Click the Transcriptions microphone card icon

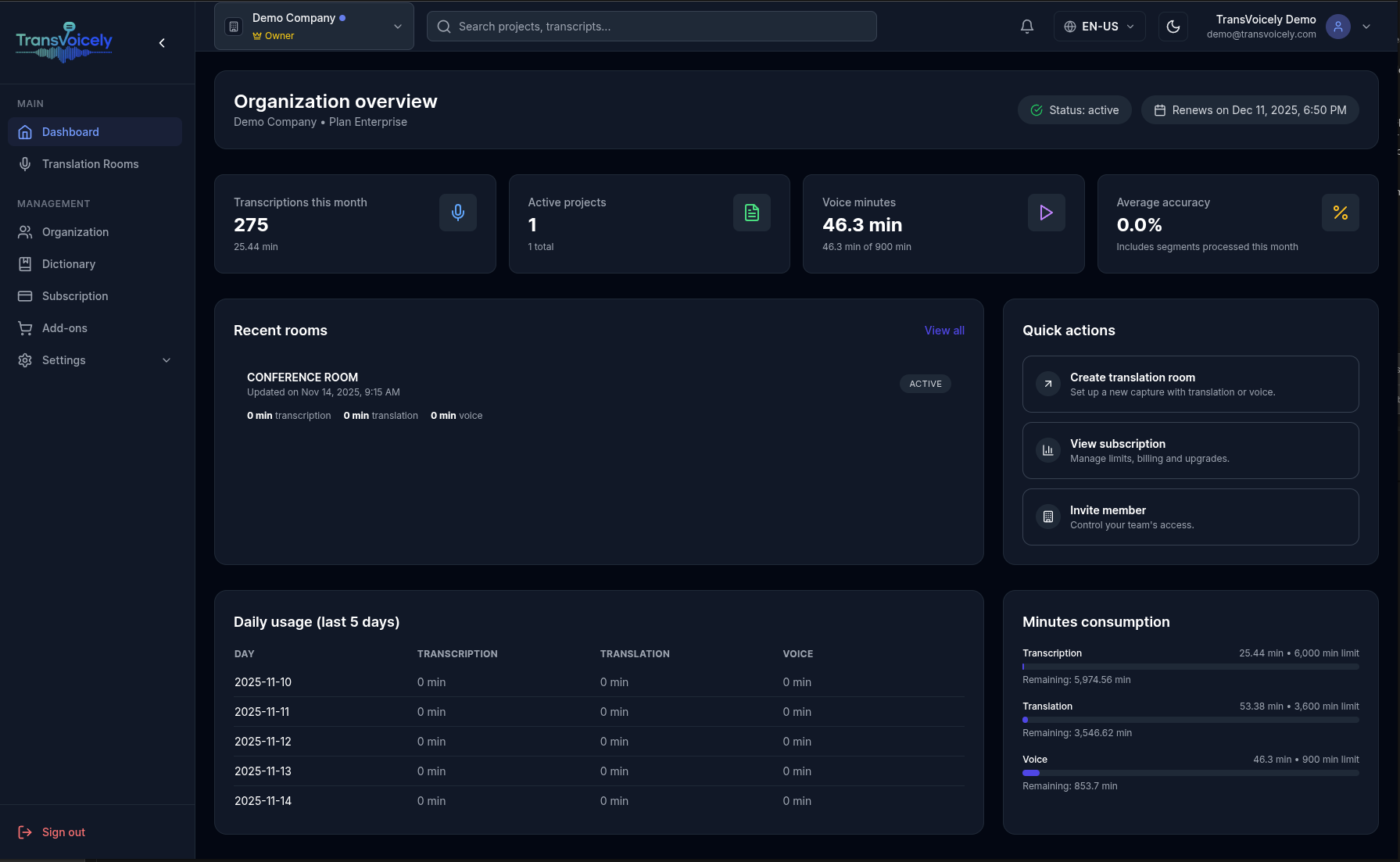coord(458,213)
